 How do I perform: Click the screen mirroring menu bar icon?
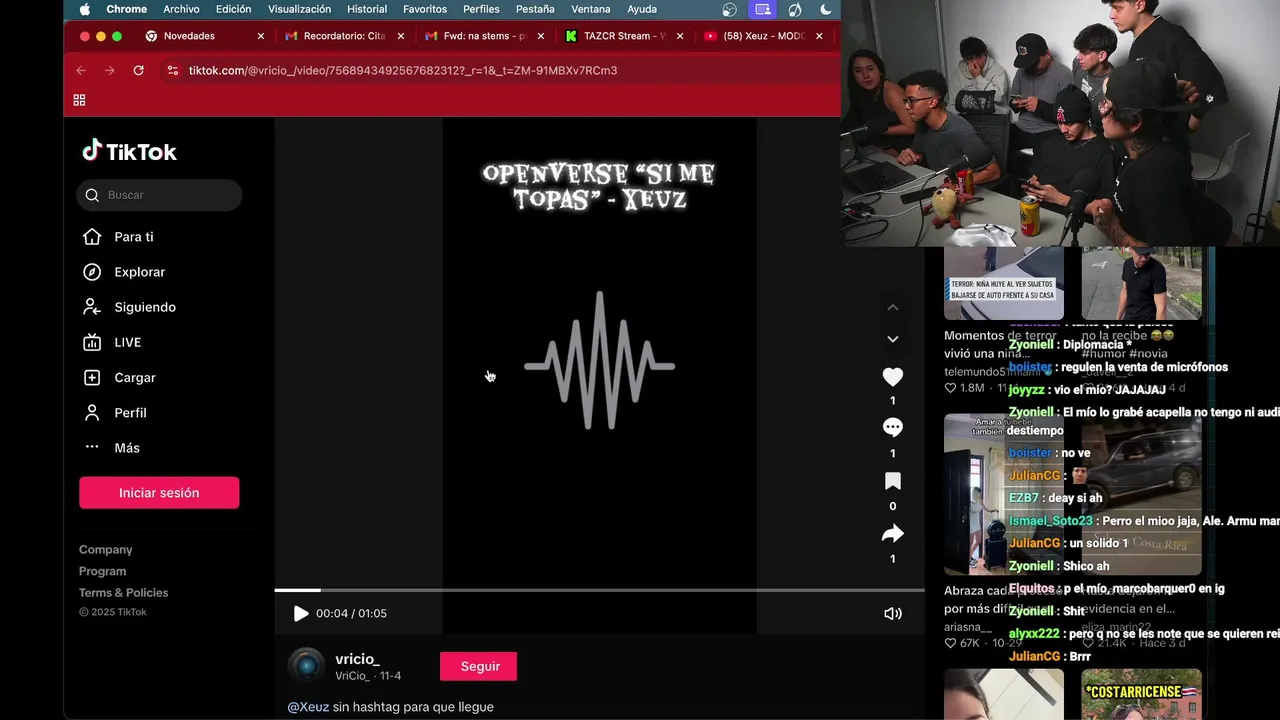coord(763,9)
